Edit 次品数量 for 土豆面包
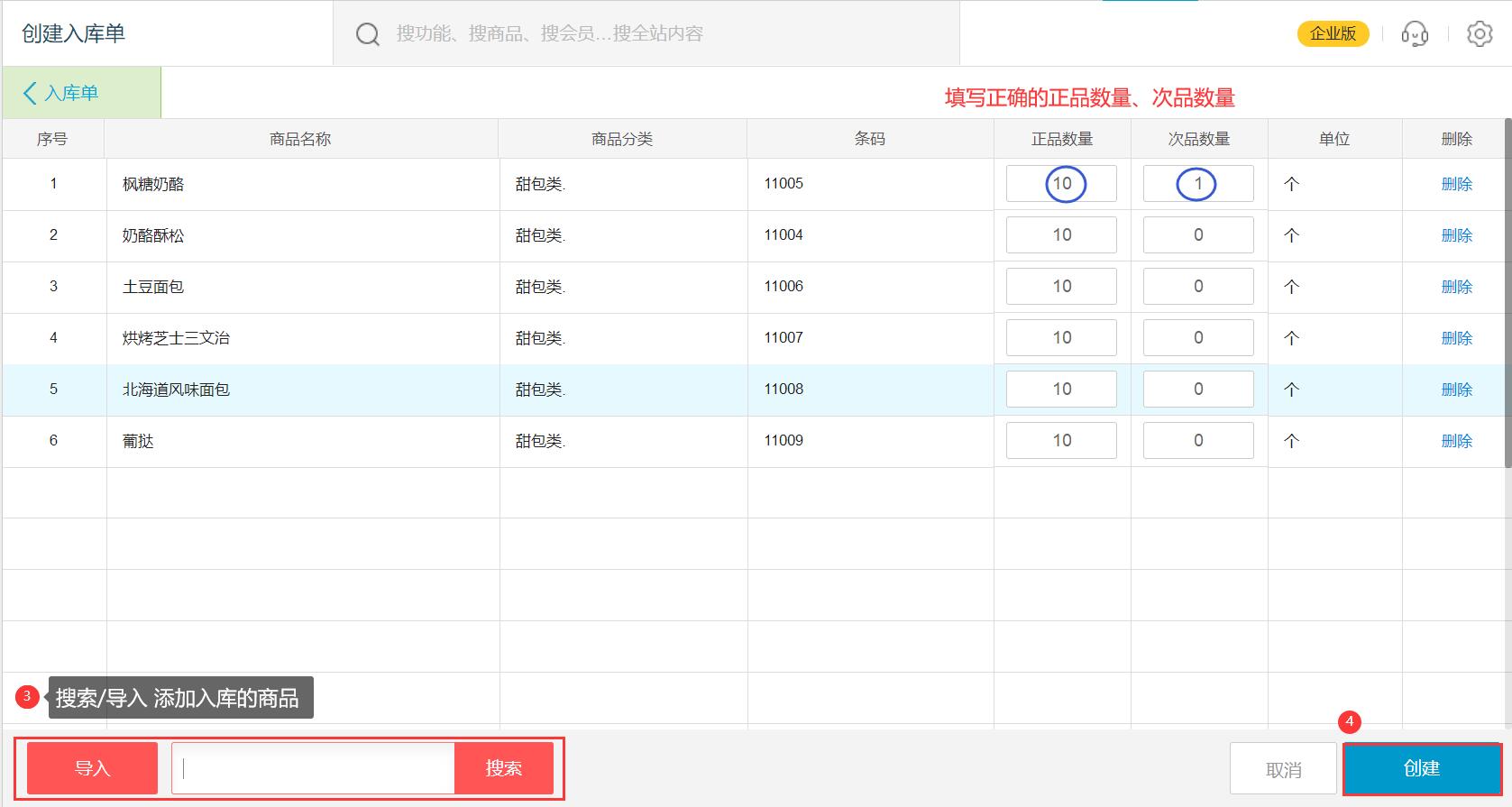Viewport: 1512px width, 807px height. pos(1197,287)
